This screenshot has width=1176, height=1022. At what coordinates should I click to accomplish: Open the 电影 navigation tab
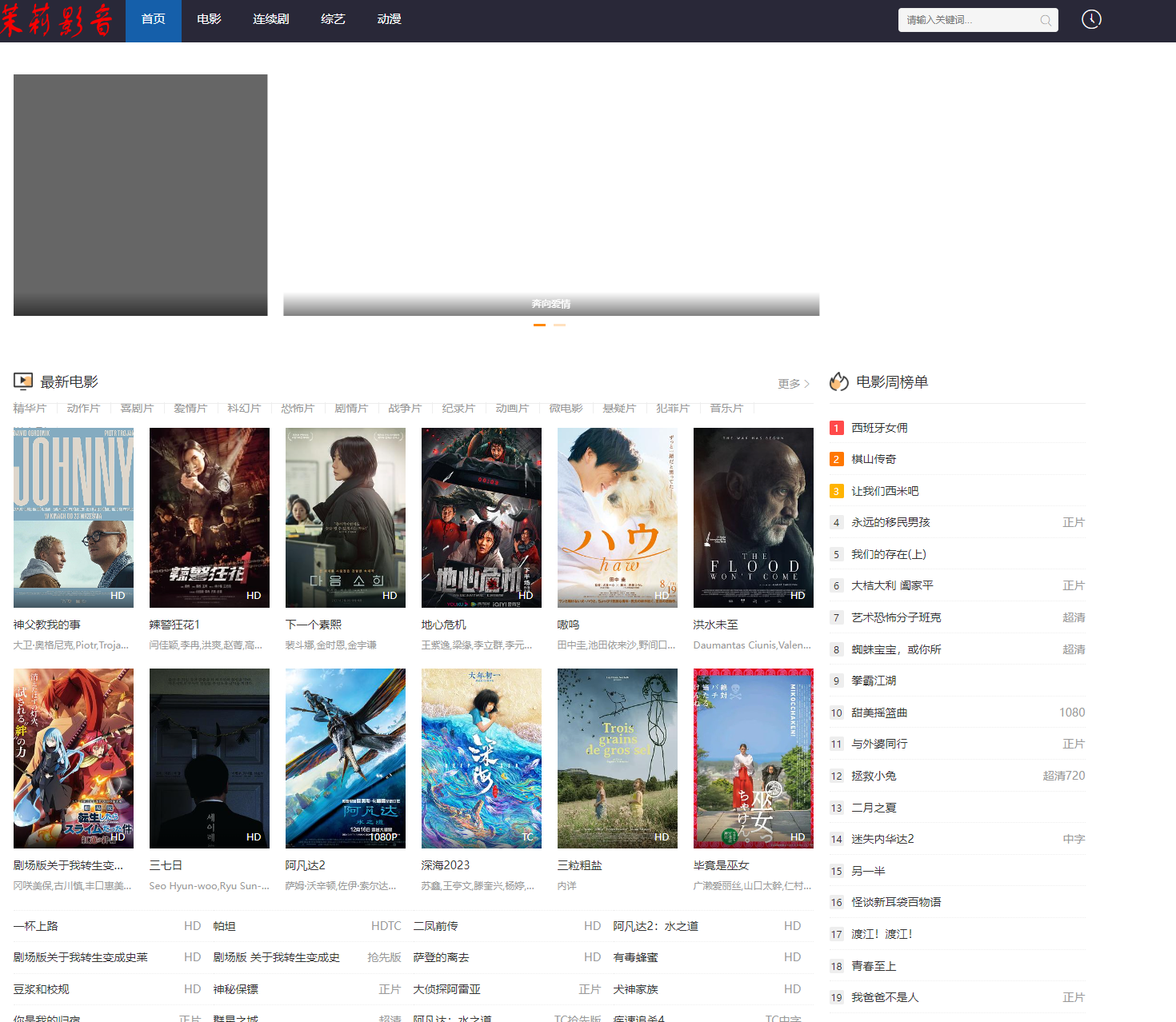pos(210,19)
